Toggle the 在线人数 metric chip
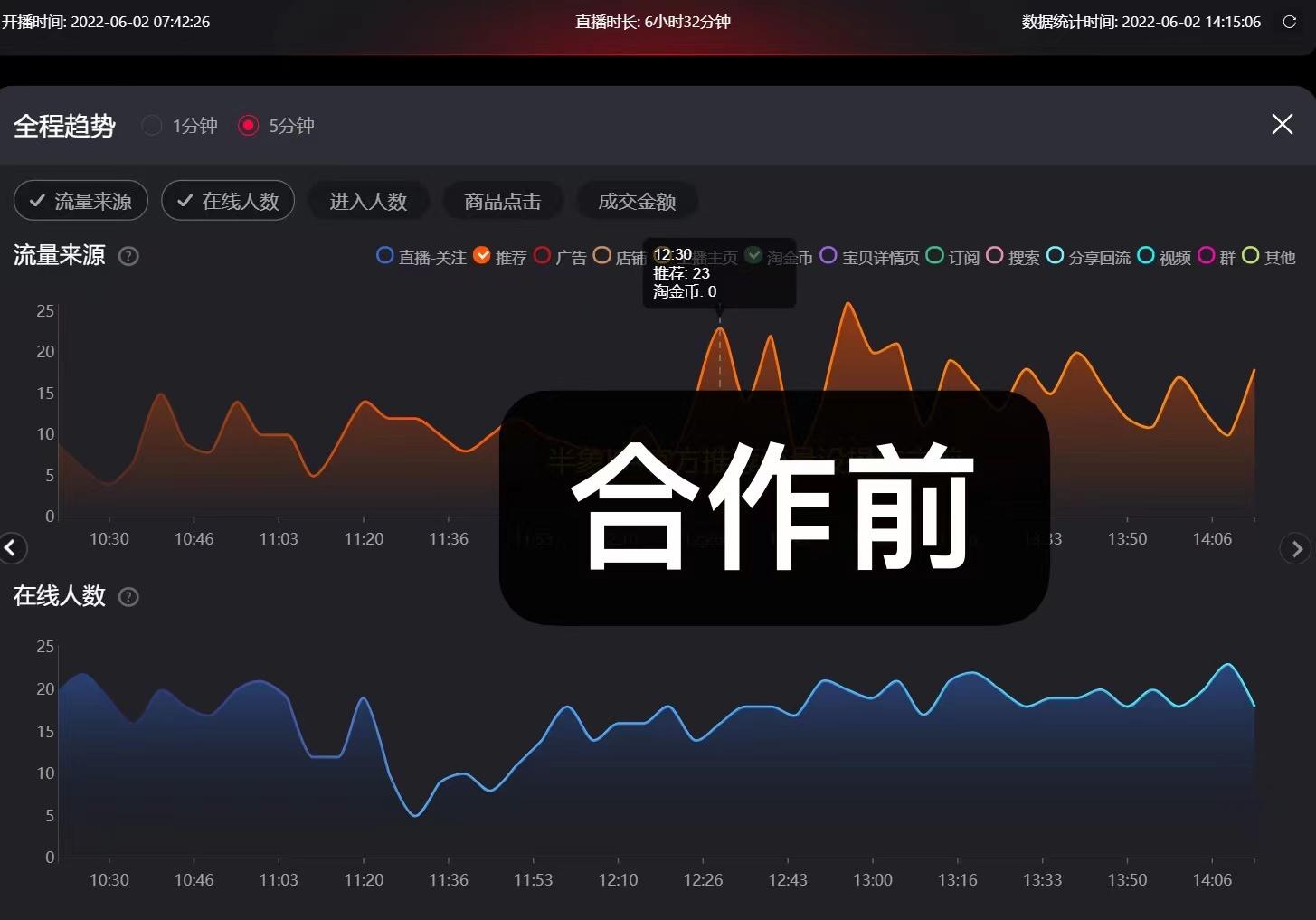This screenshot has height=920, width=1316. 228,201
